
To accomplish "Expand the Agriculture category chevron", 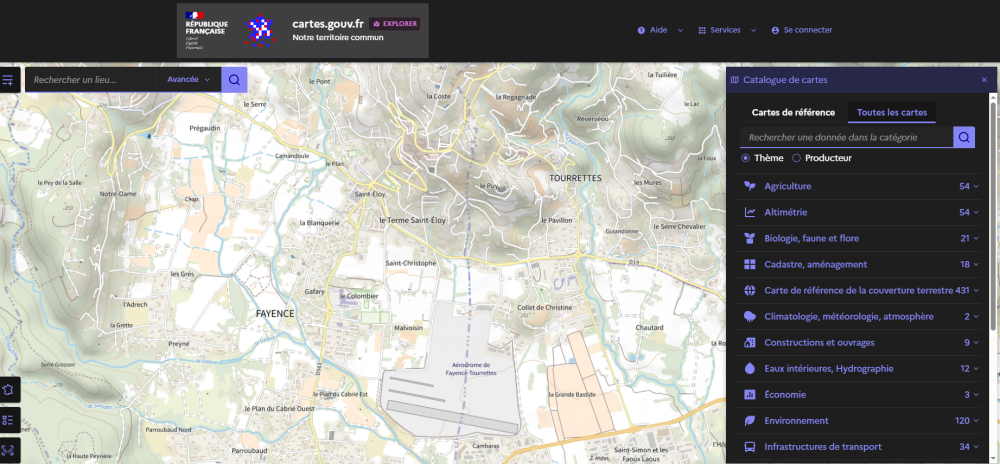I will pyautogui.click(x=976, y=187).
